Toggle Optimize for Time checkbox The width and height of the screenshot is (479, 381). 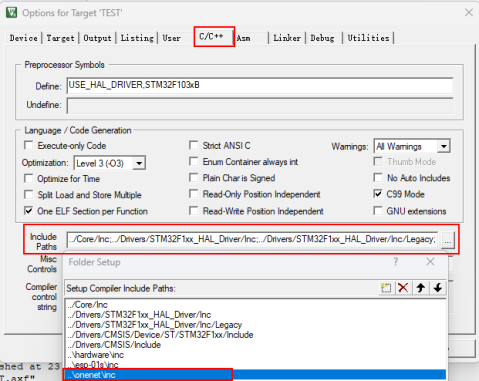(x=29, y=178)
